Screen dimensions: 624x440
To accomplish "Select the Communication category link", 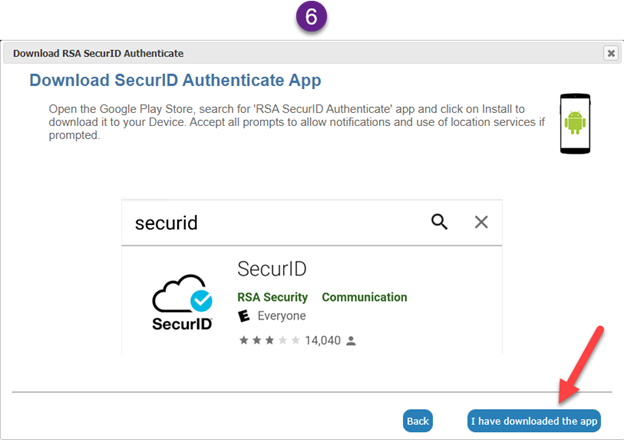I will point(364,297).
